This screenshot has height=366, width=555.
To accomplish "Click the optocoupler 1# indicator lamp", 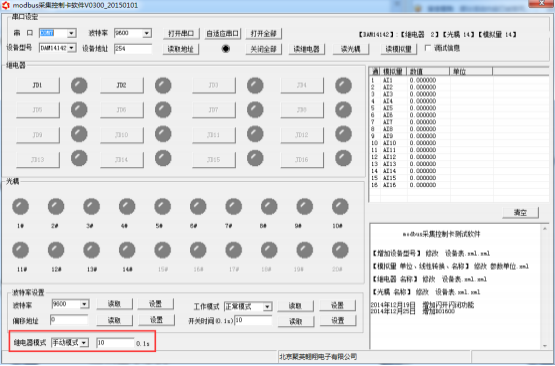I will [21, 206].
